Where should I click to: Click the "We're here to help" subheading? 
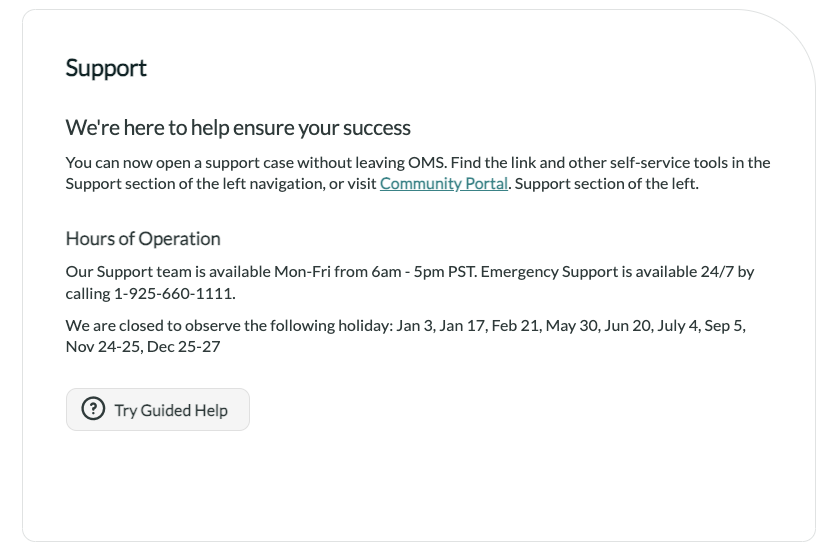coord(238,128)
